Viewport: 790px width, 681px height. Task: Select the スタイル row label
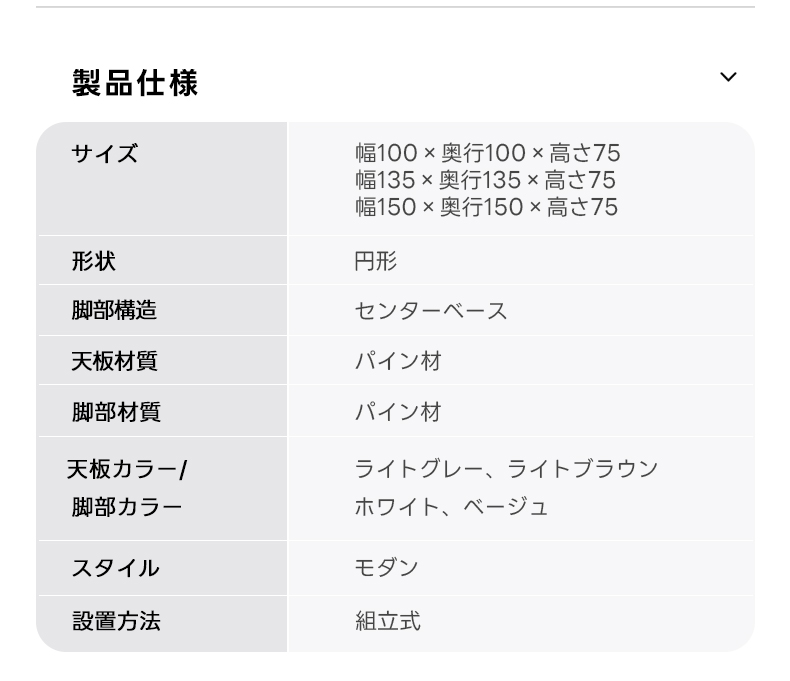click(x=115, y=568)
